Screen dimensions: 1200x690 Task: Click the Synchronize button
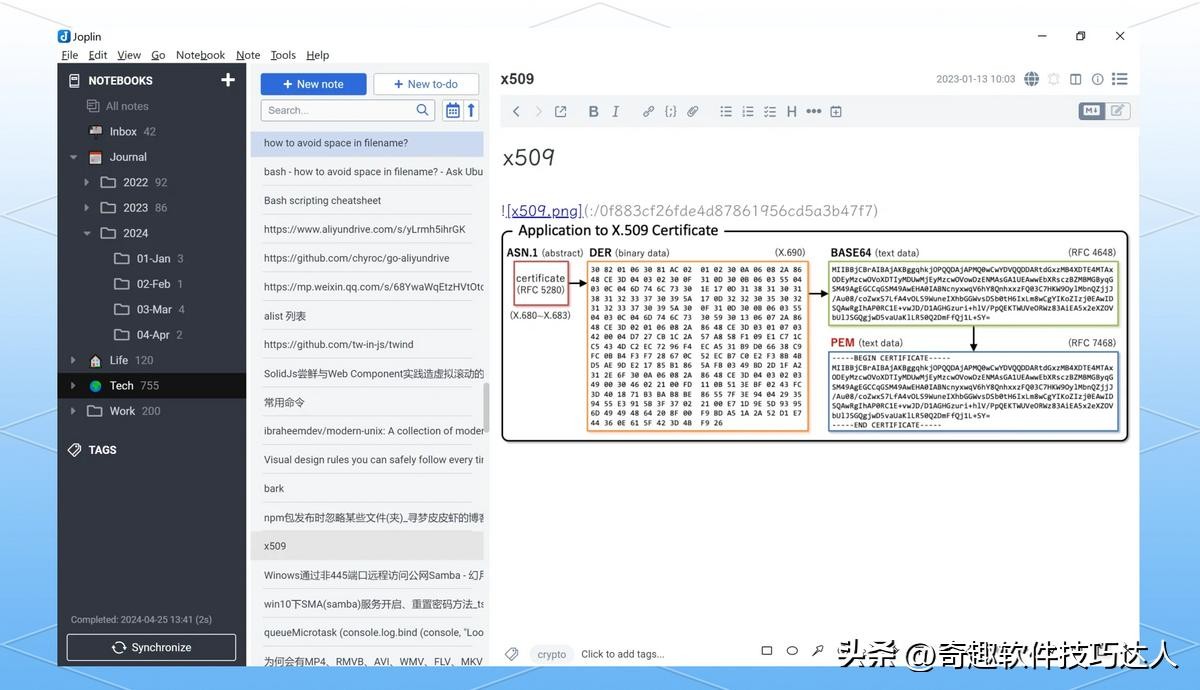pyautogui.click(x=151, y=647)
